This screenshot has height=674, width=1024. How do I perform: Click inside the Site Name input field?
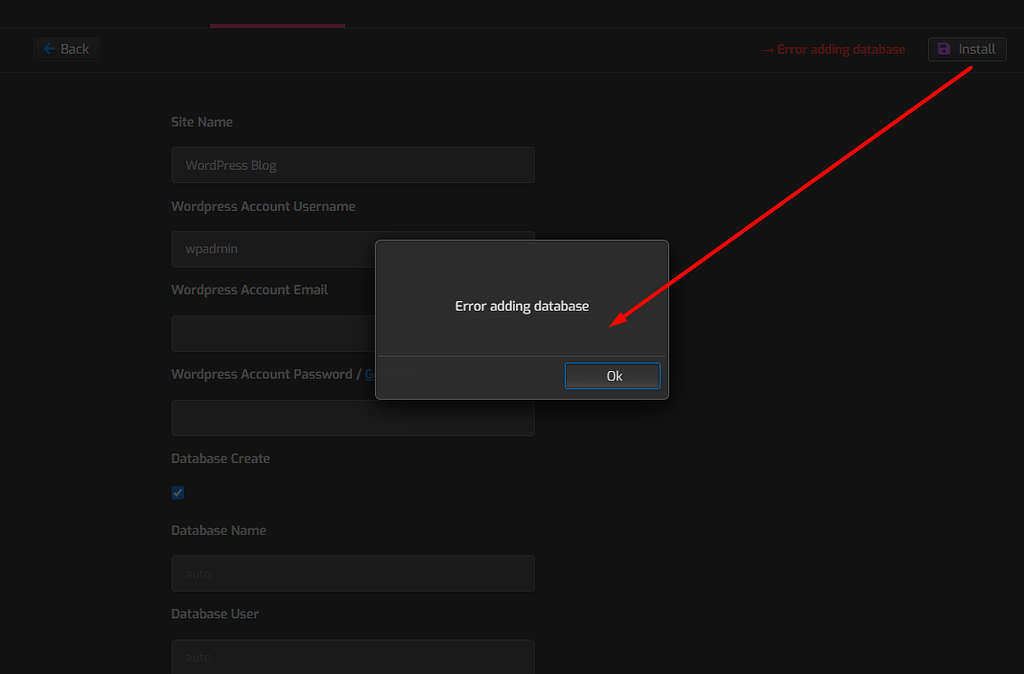click(x=352, y=164)
